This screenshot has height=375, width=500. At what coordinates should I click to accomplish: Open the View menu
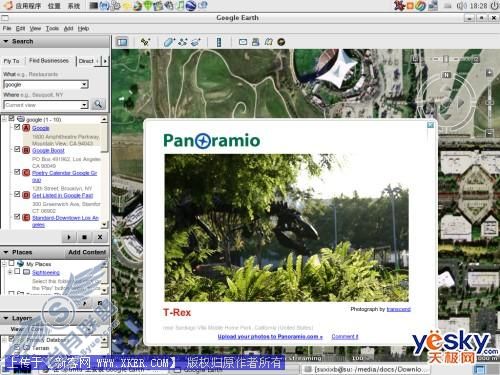coord(35,29)
